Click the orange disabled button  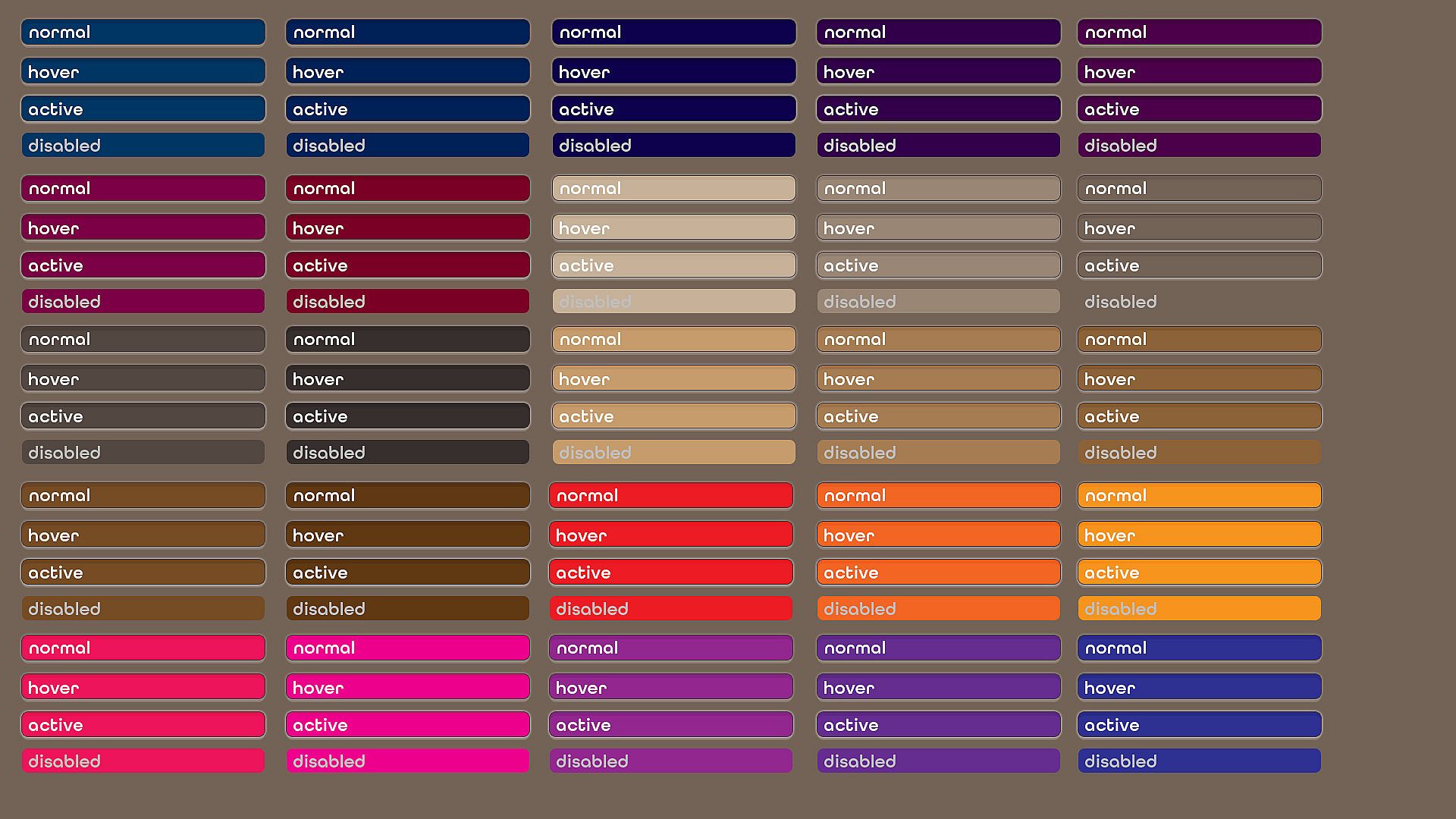[x=938, y=609]
